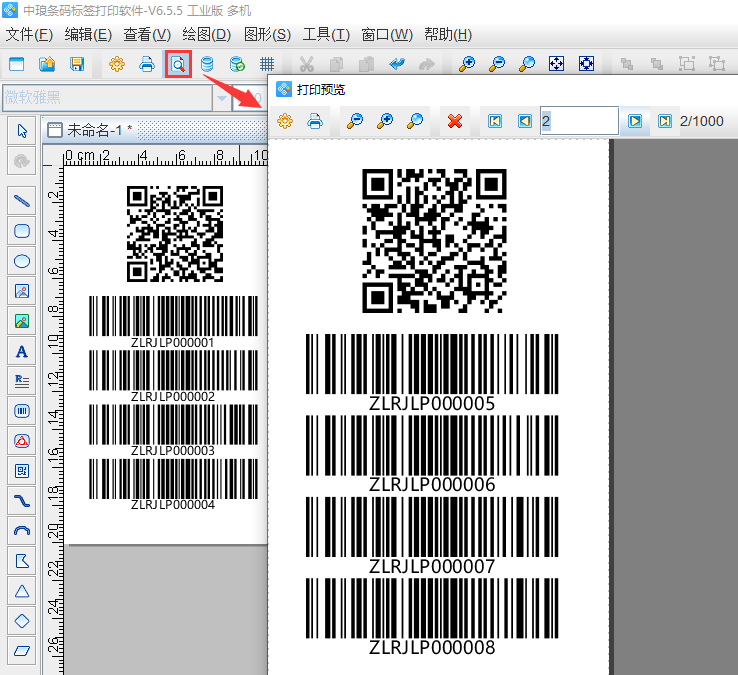The image size is (738, 675).
Task: Select the polygon flag shape tool
Action: pos(22,561)
